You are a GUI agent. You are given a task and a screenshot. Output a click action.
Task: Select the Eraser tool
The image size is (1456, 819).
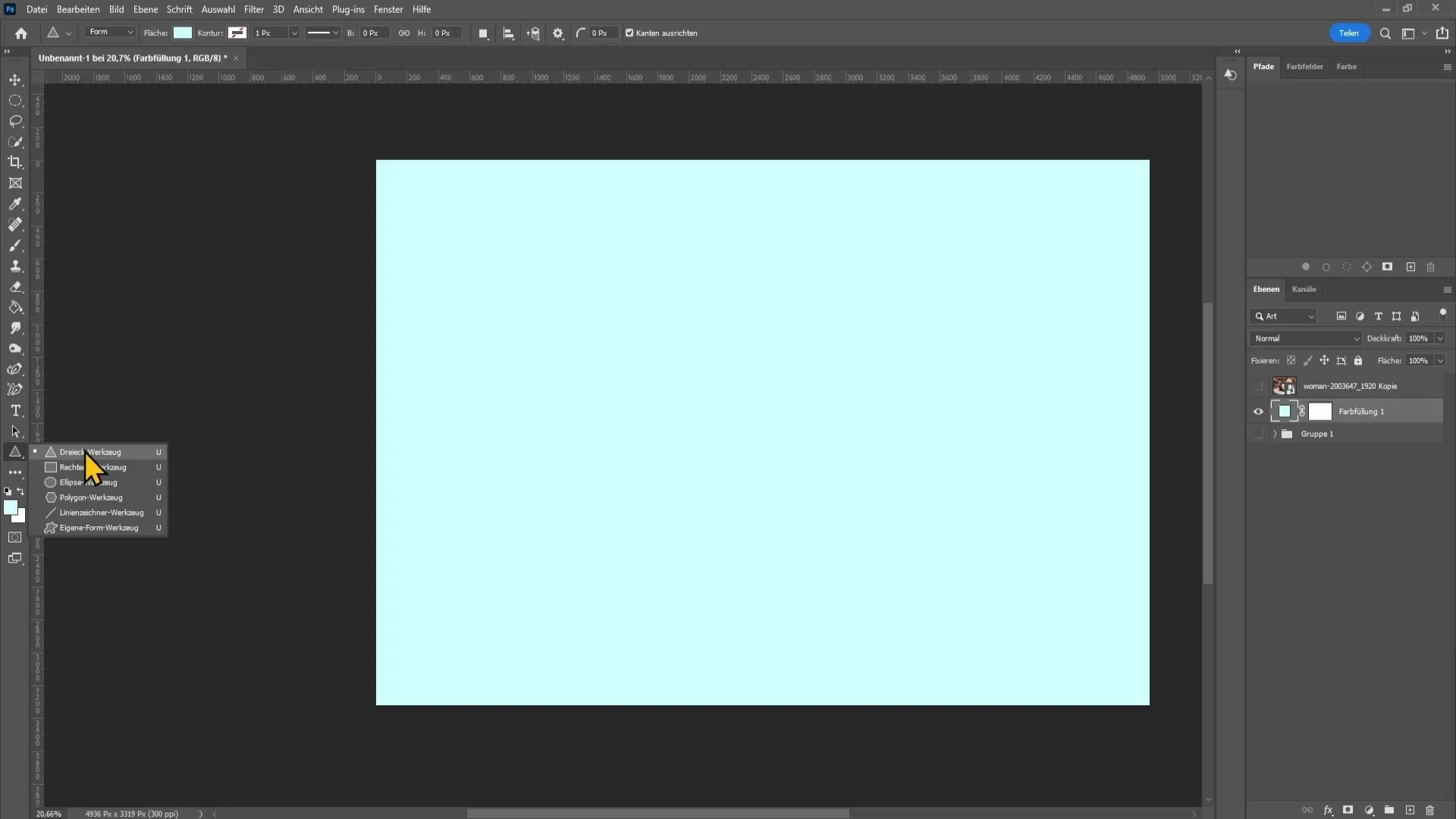pos(15,287)
